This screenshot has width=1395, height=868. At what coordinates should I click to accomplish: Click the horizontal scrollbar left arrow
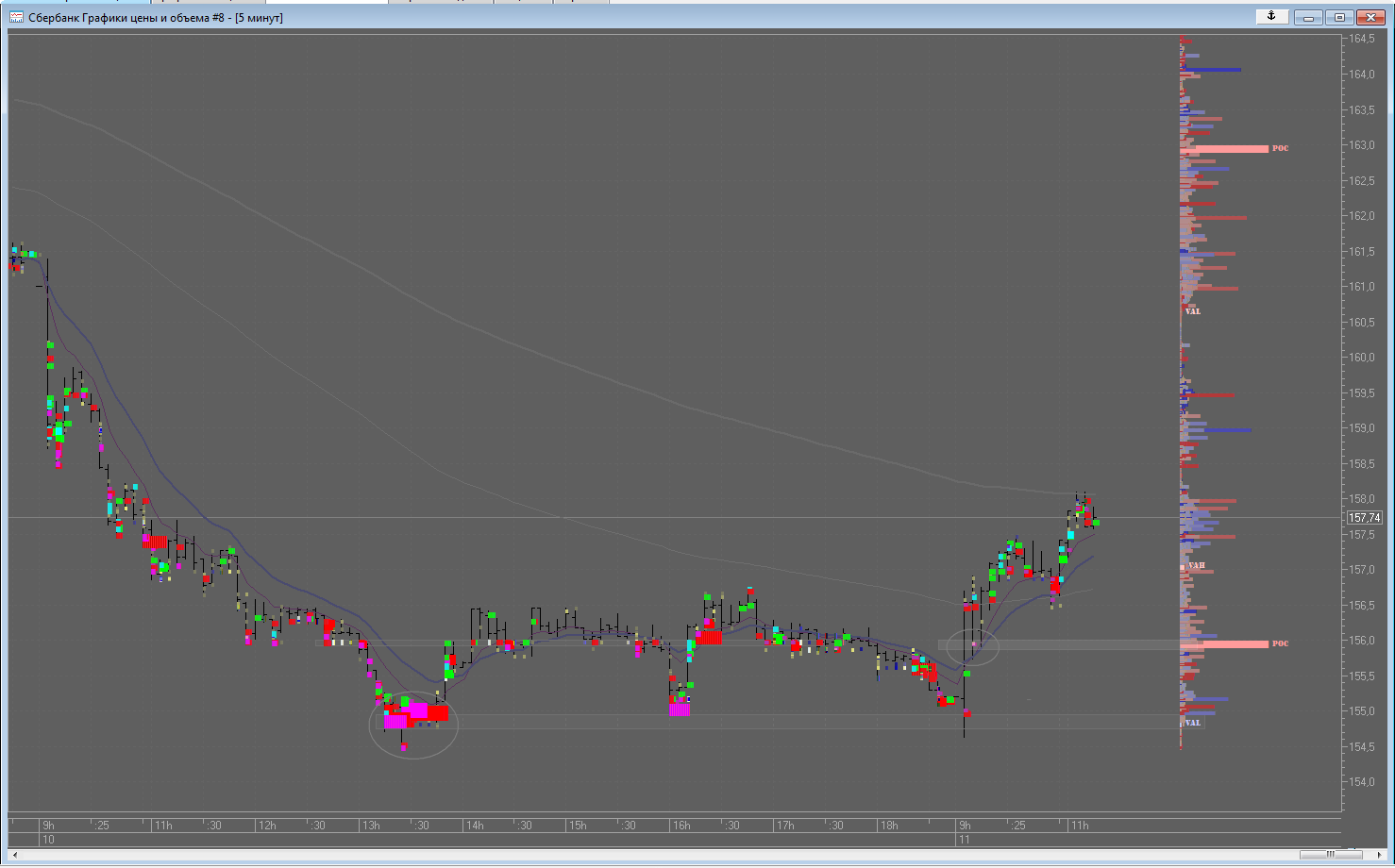pos(13,855)
